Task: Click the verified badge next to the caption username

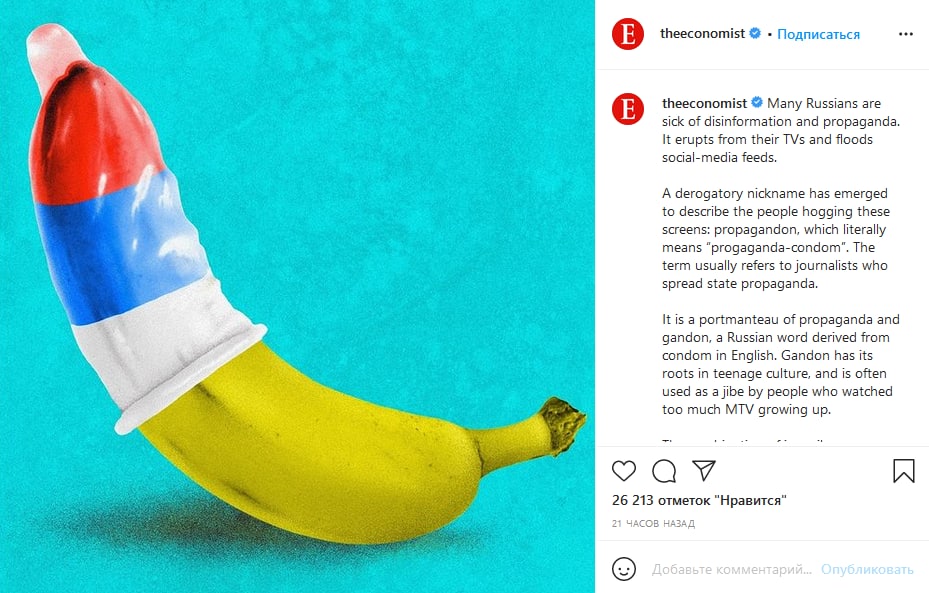Action: (757, 102)
